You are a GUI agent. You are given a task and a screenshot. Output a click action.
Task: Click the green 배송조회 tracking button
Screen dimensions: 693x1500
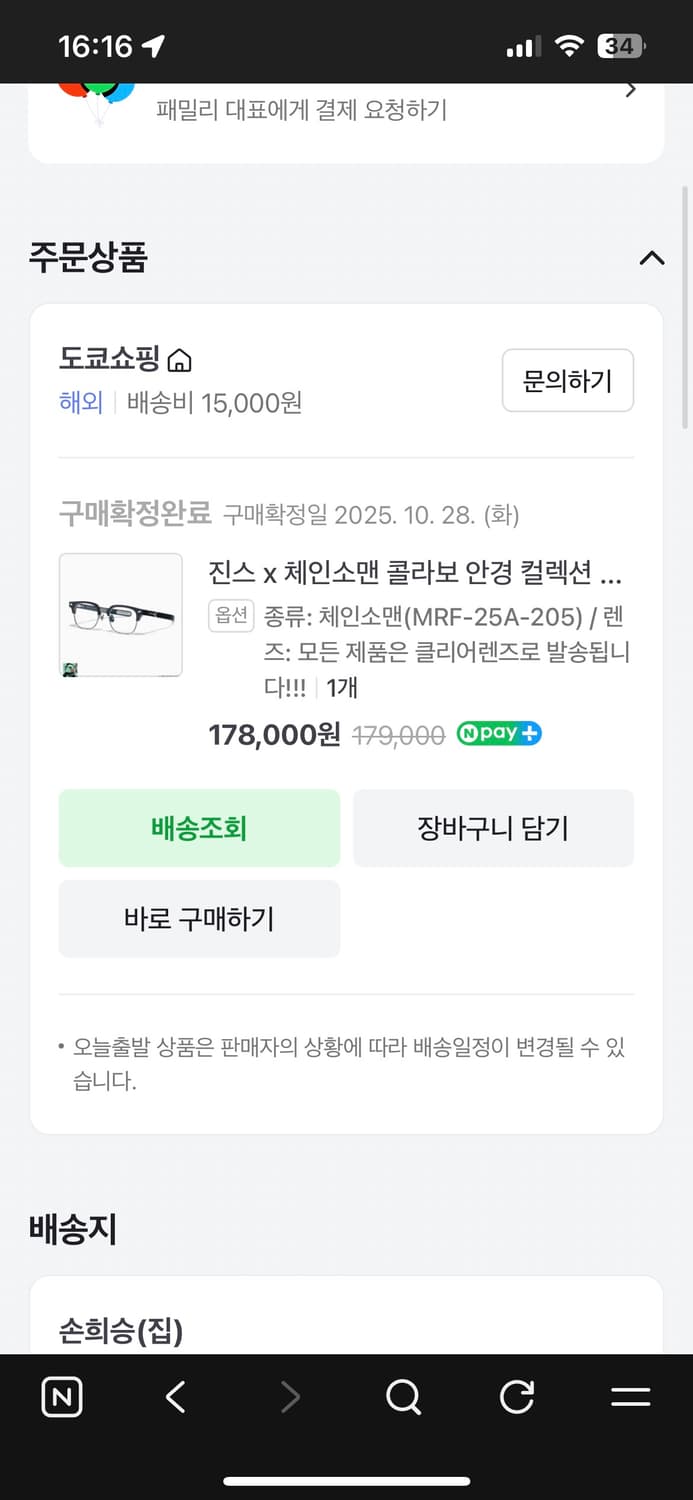click(198, 828)
